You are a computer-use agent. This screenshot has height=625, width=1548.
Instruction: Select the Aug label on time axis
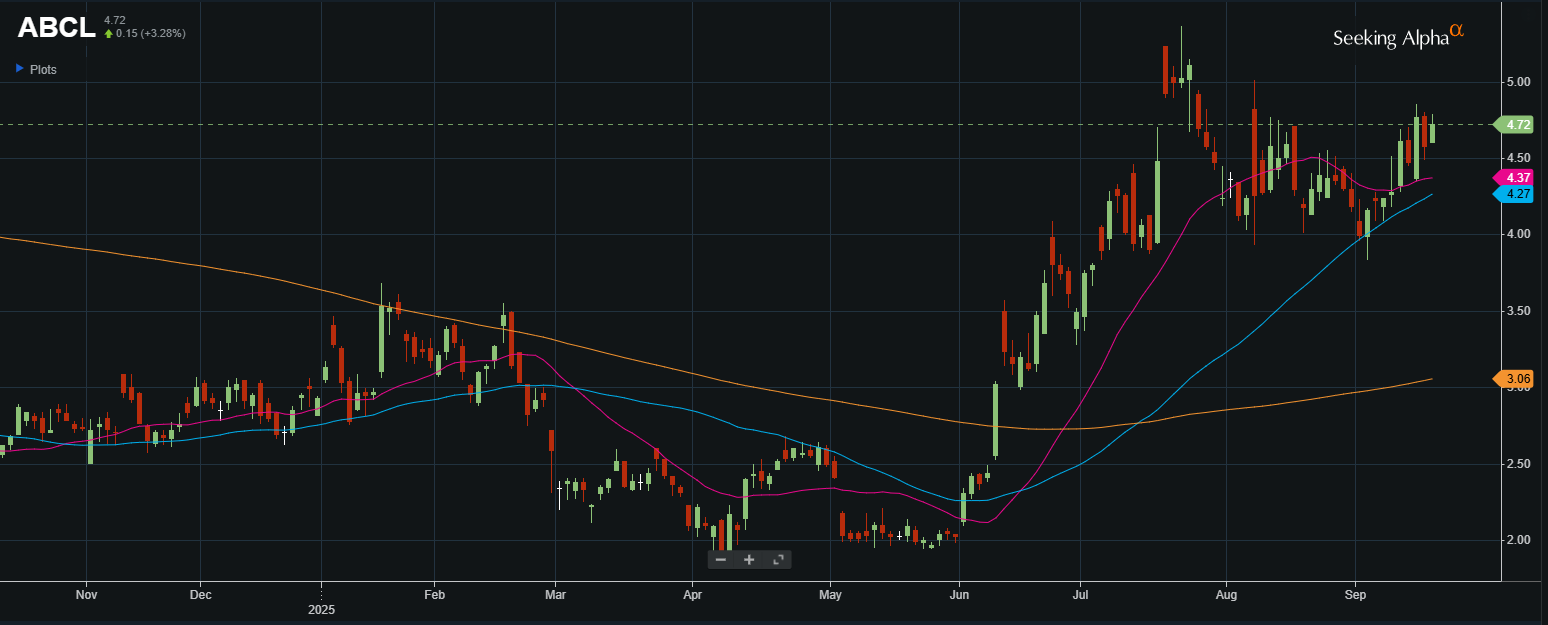1226,595
